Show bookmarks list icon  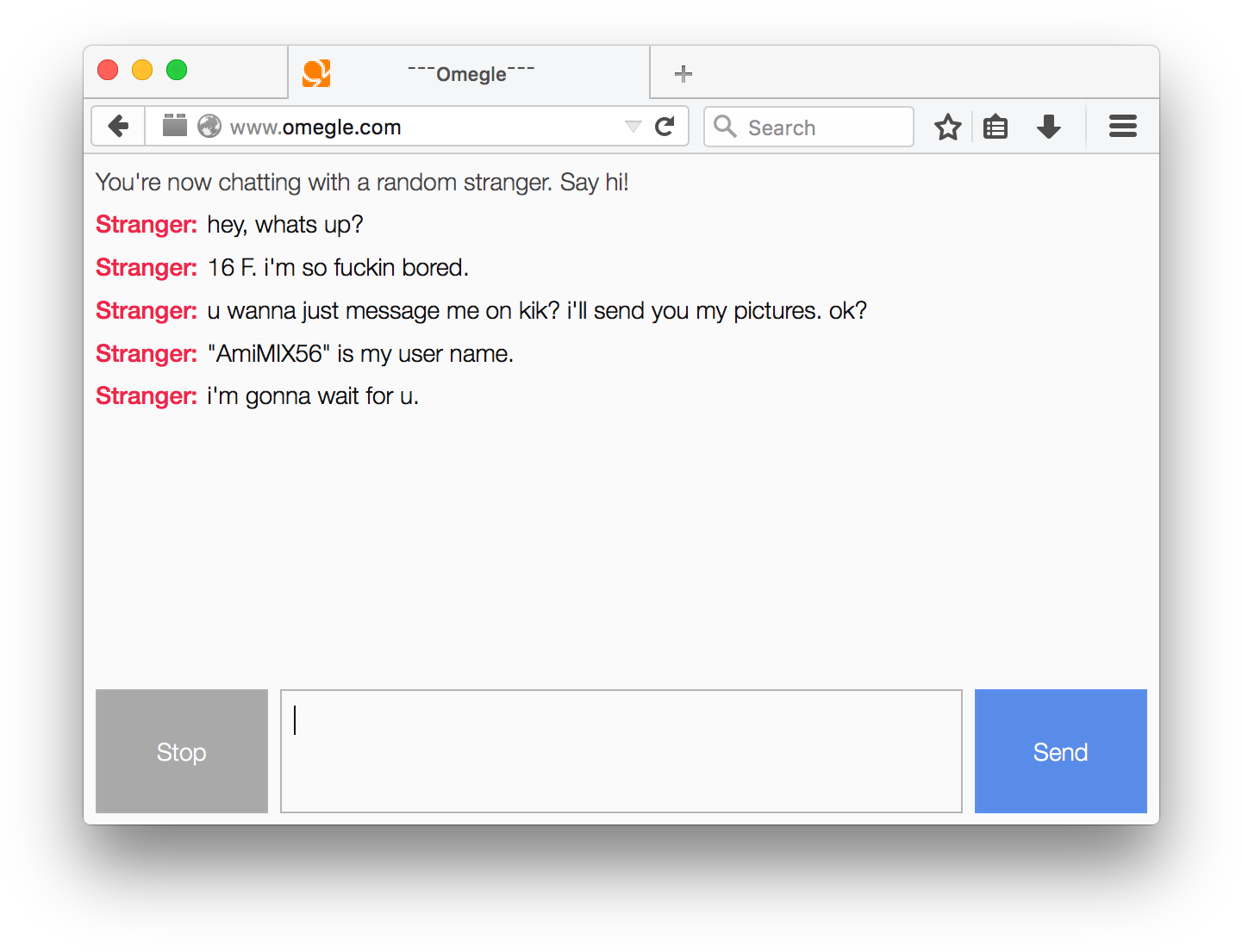pyautogui.click(x=995, y=127)
